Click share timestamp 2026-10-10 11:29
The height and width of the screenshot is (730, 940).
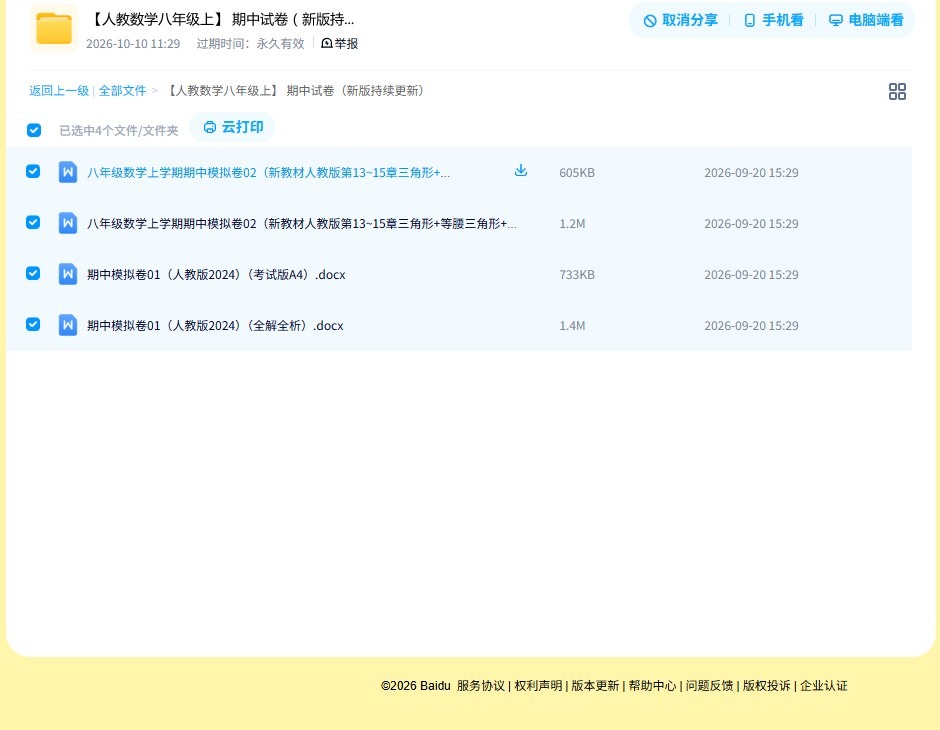pyautogui.click(x=132, y=44)
